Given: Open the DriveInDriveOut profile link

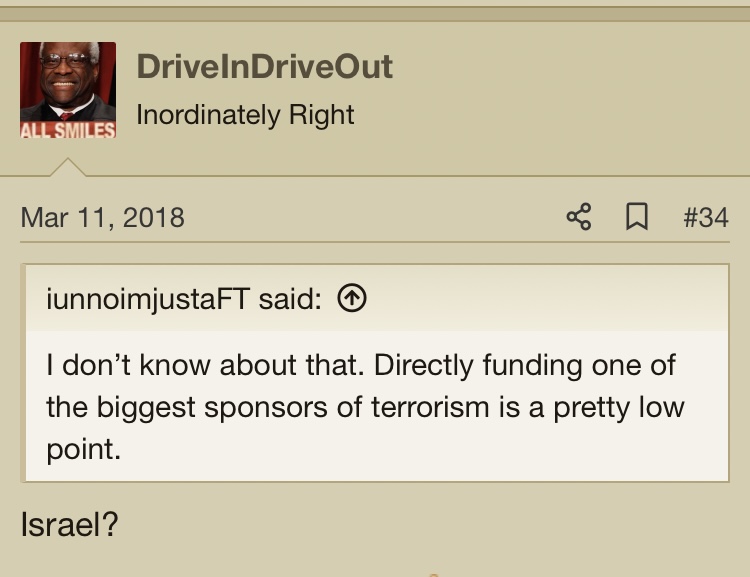Looking at the screenshot, I should coord(265,67).
